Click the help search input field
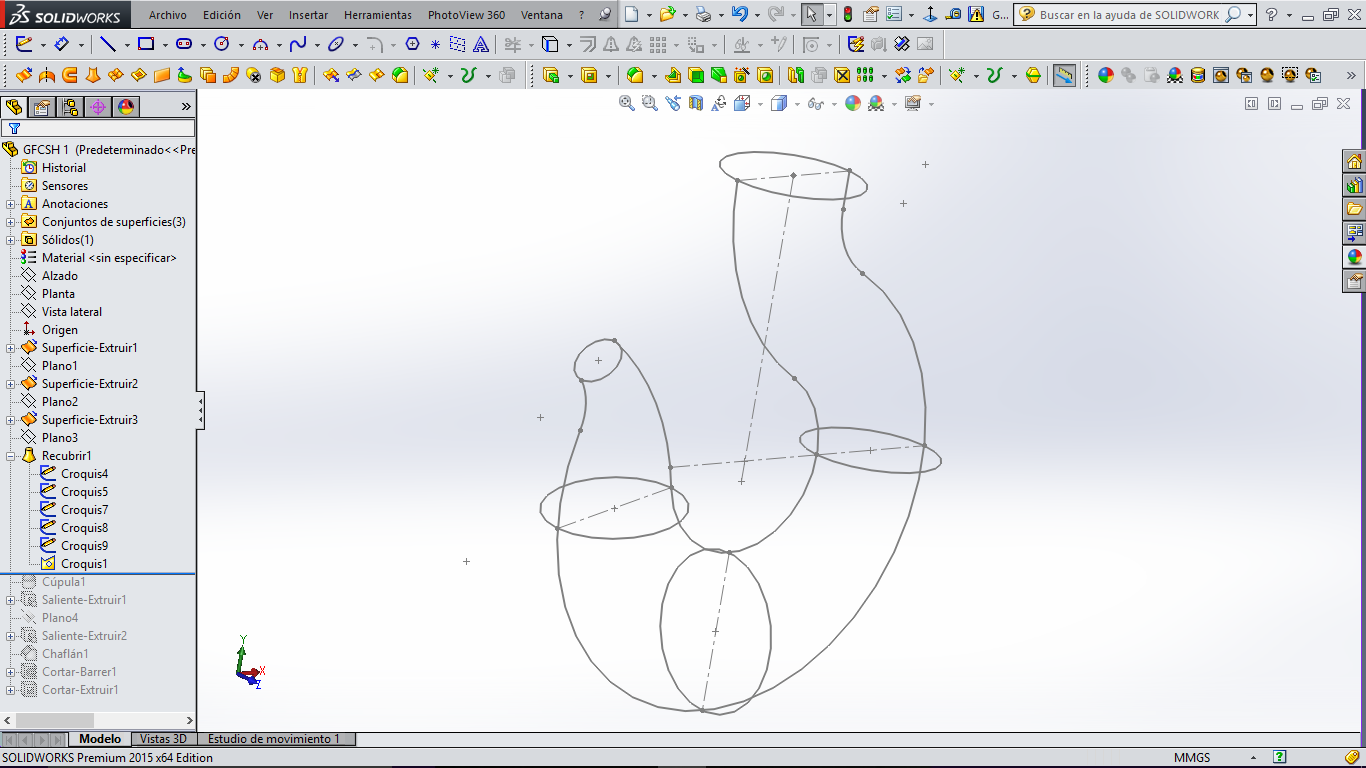The width and height of the screenshot is (1366, 768). pyautogui.click(x=1130, y=15)
